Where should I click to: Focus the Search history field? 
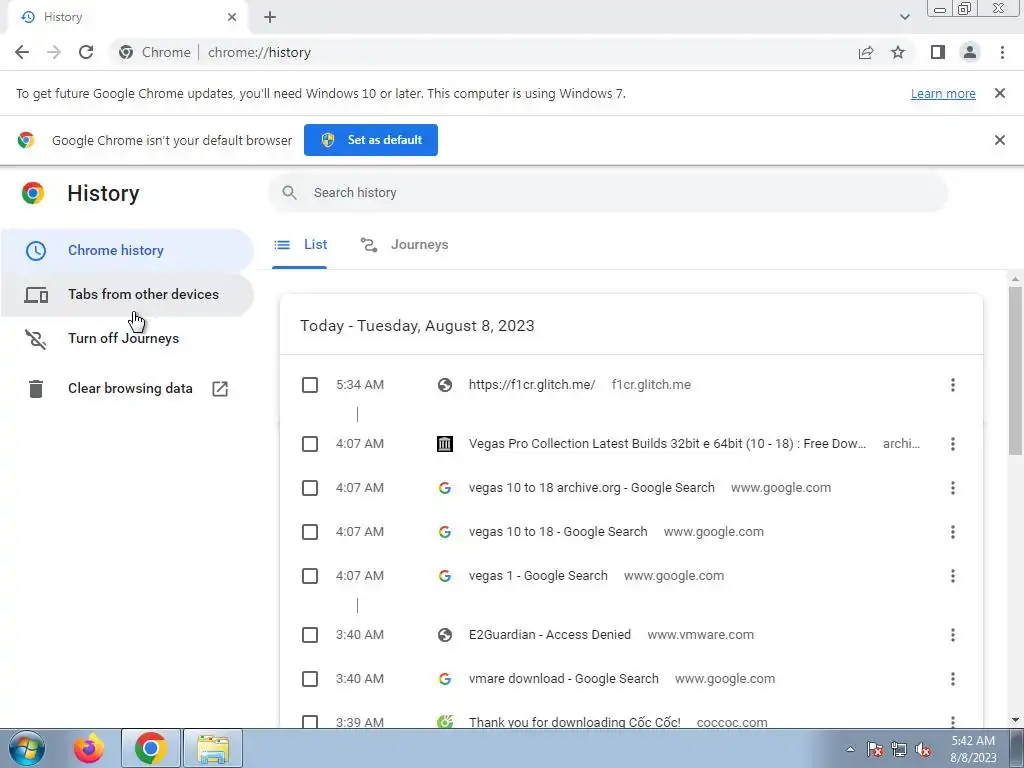pos(607,193)
